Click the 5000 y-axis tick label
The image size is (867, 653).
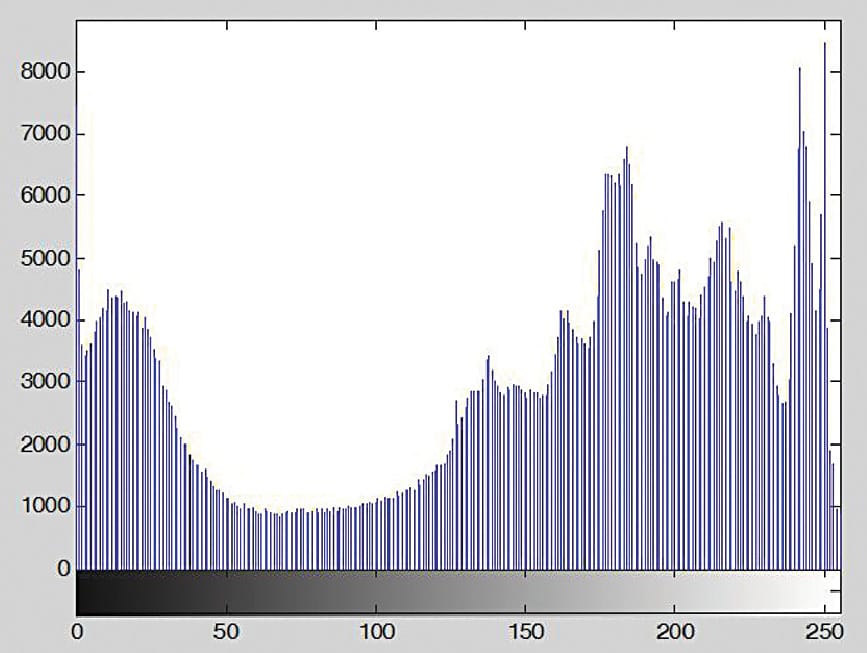coord(43,258)
